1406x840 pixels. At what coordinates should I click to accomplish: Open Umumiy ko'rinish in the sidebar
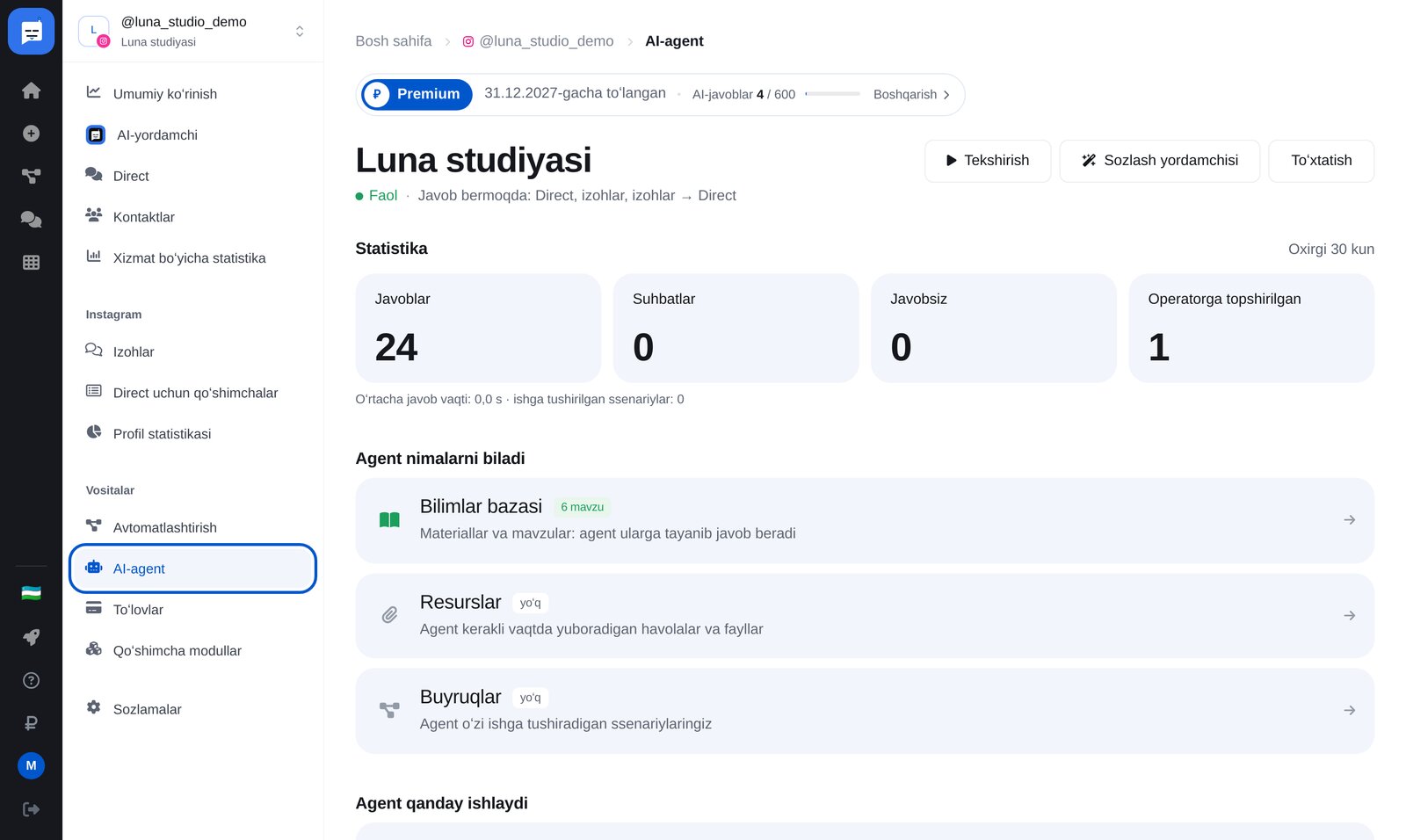192,93
